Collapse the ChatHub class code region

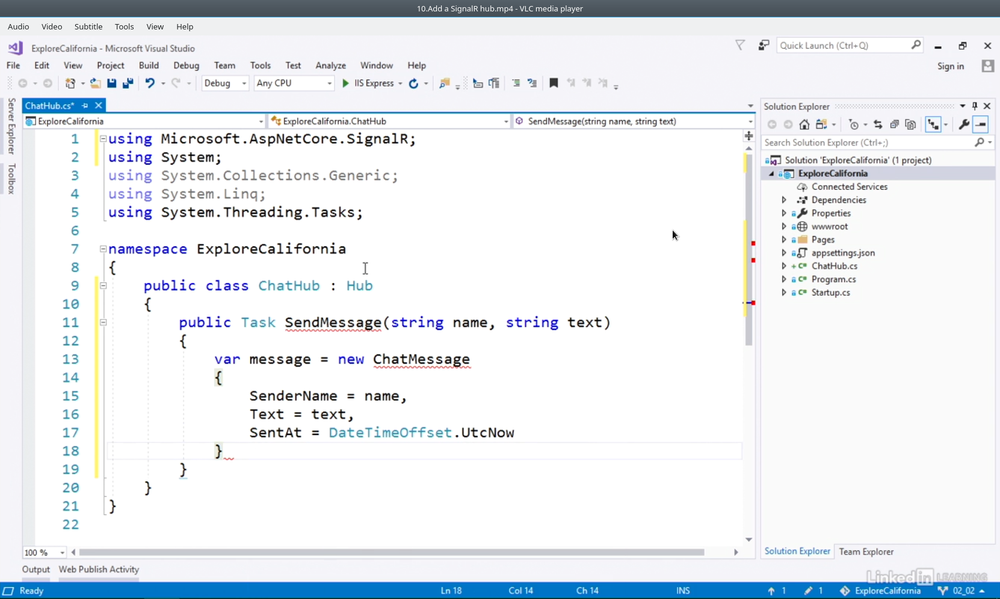(x=103, y=285)
